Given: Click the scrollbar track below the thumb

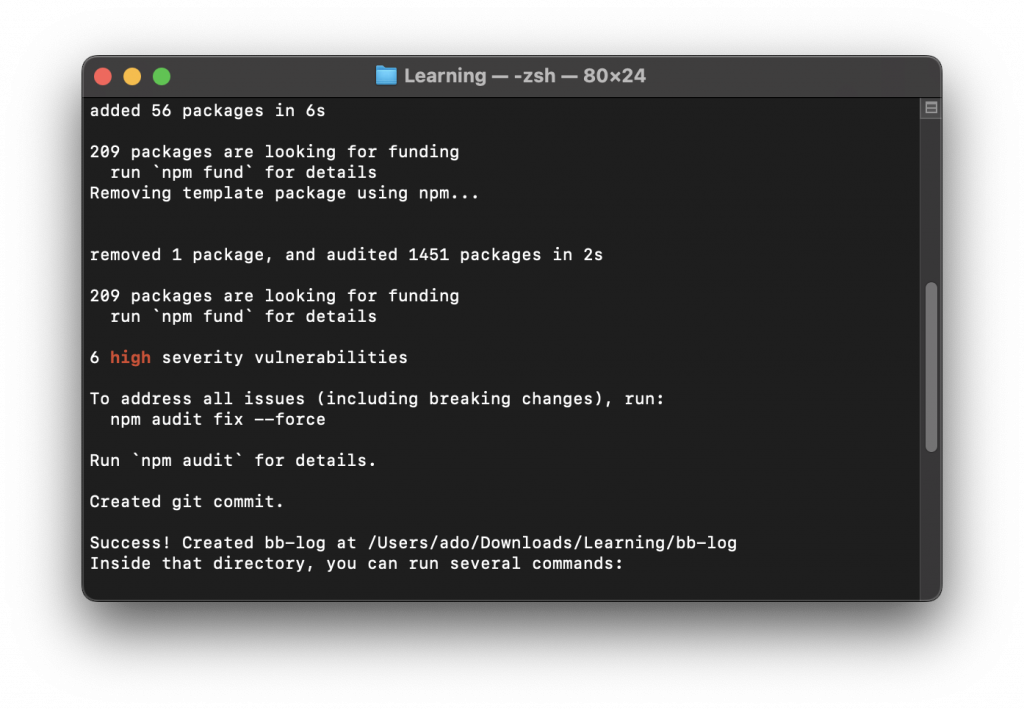Looking at the screenshot, I should pyautogui.click(x=931, y=524).
